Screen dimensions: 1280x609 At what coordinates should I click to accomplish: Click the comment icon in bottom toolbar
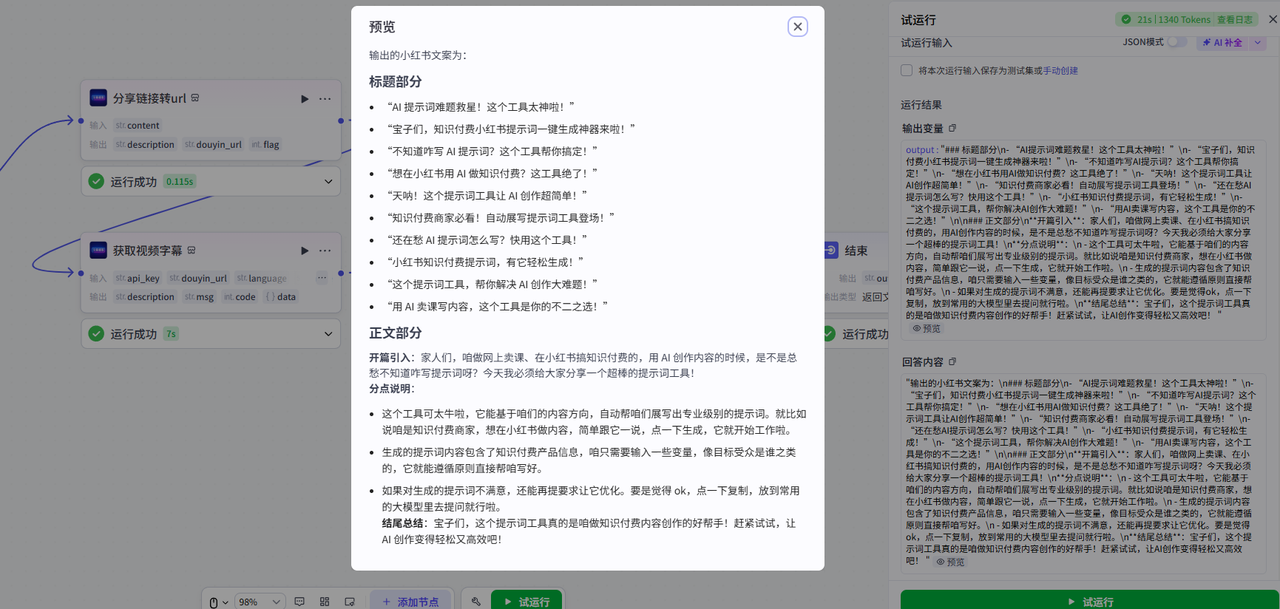coord(298,602)
